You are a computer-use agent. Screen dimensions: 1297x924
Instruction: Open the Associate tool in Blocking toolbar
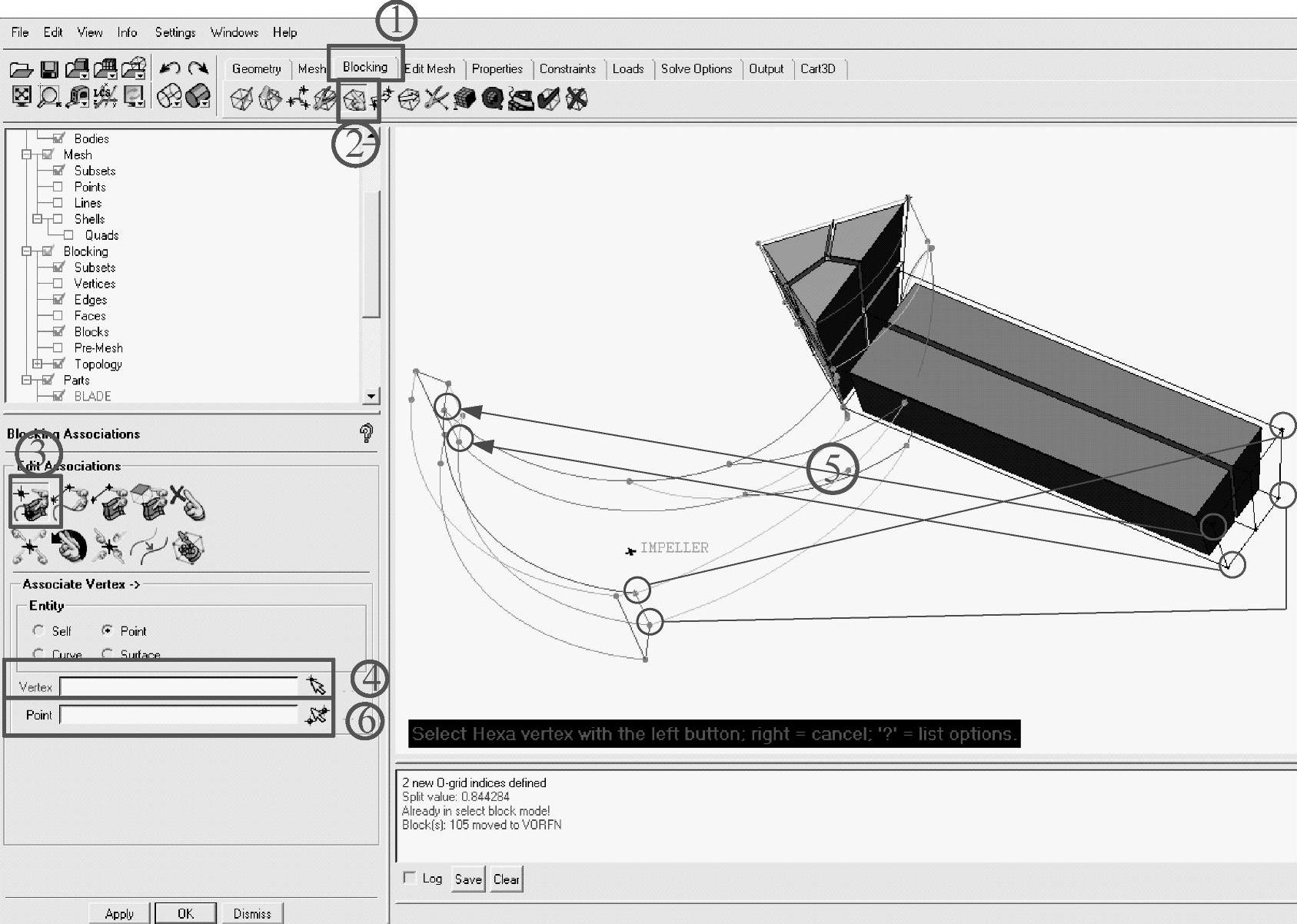pos(354,100)
